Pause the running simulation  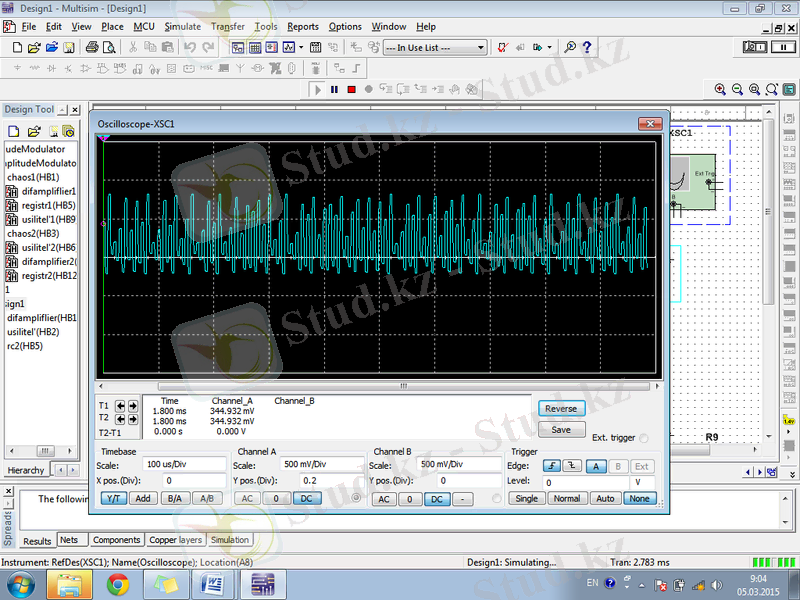[x=334, y=89]
